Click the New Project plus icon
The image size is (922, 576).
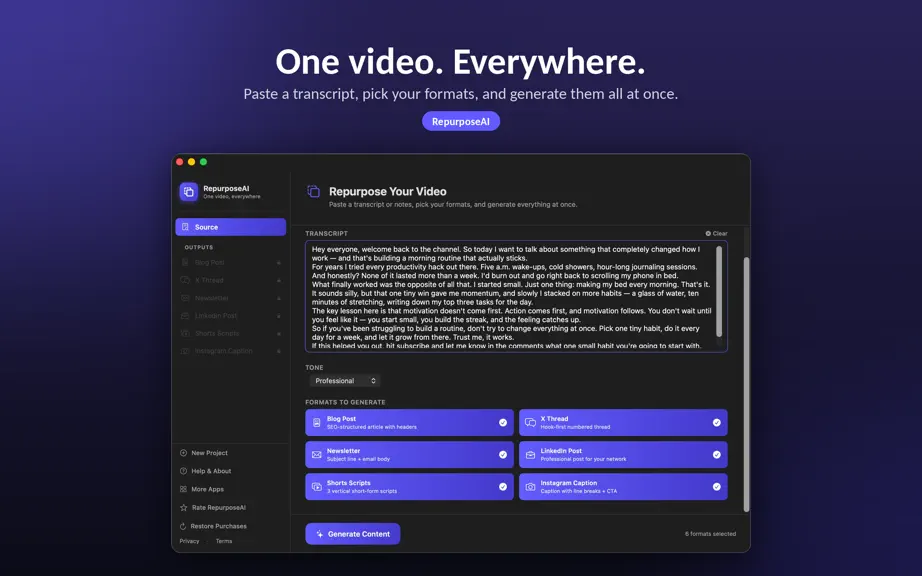pos(183,453)
